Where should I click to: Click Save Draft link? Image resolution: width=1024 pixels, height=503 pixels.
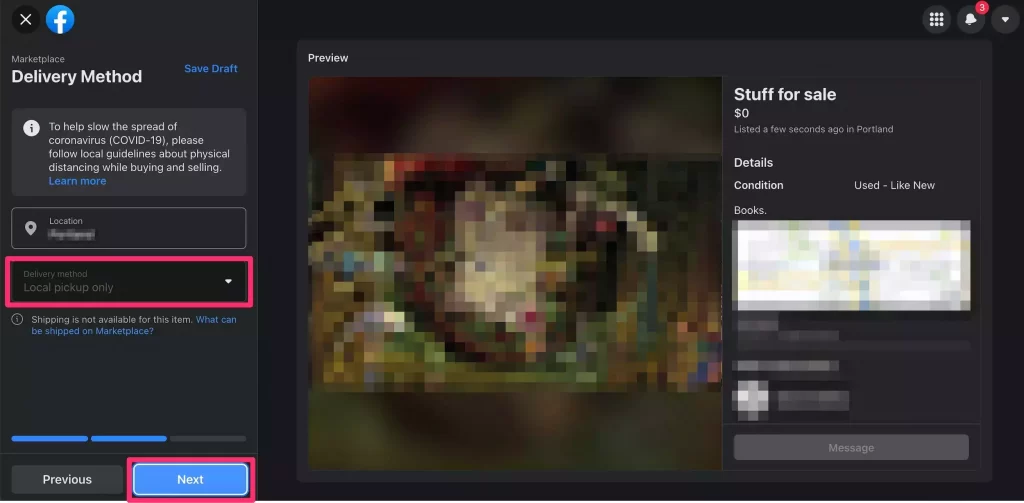pos(211,69)
